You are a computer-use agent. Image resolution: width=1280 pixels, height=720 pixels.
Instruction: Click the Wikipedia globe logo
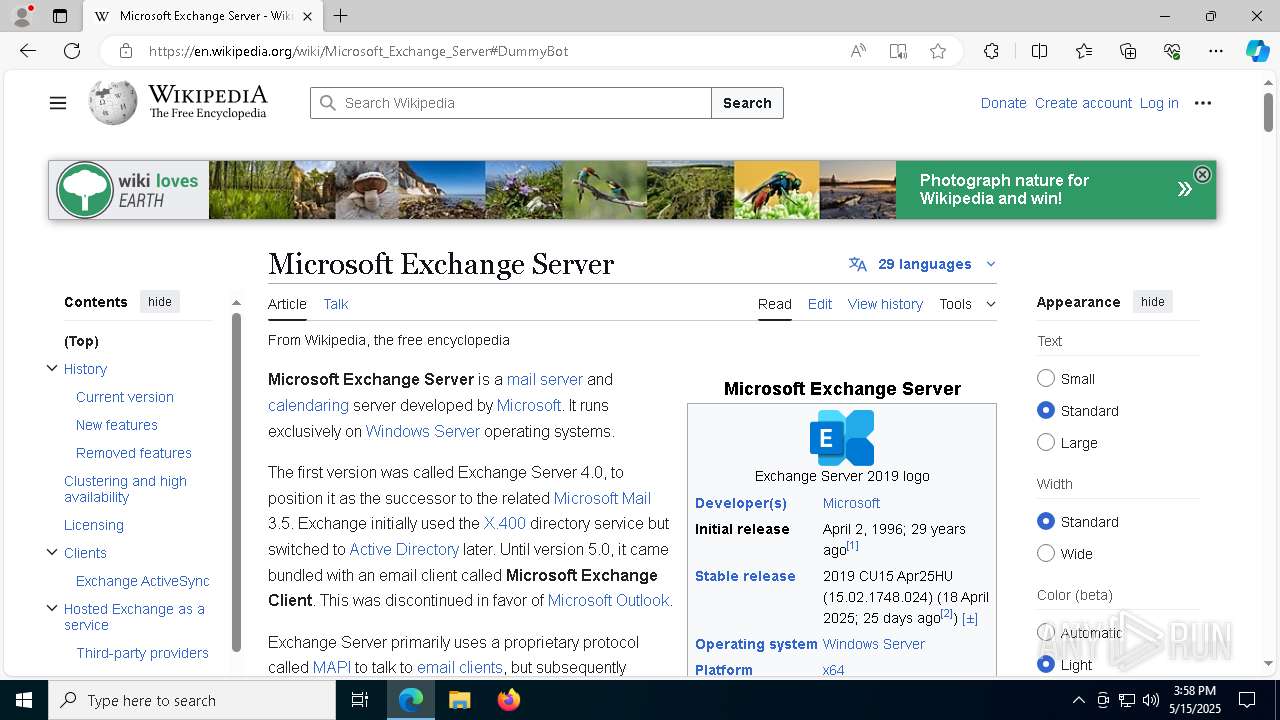(112, 102)
